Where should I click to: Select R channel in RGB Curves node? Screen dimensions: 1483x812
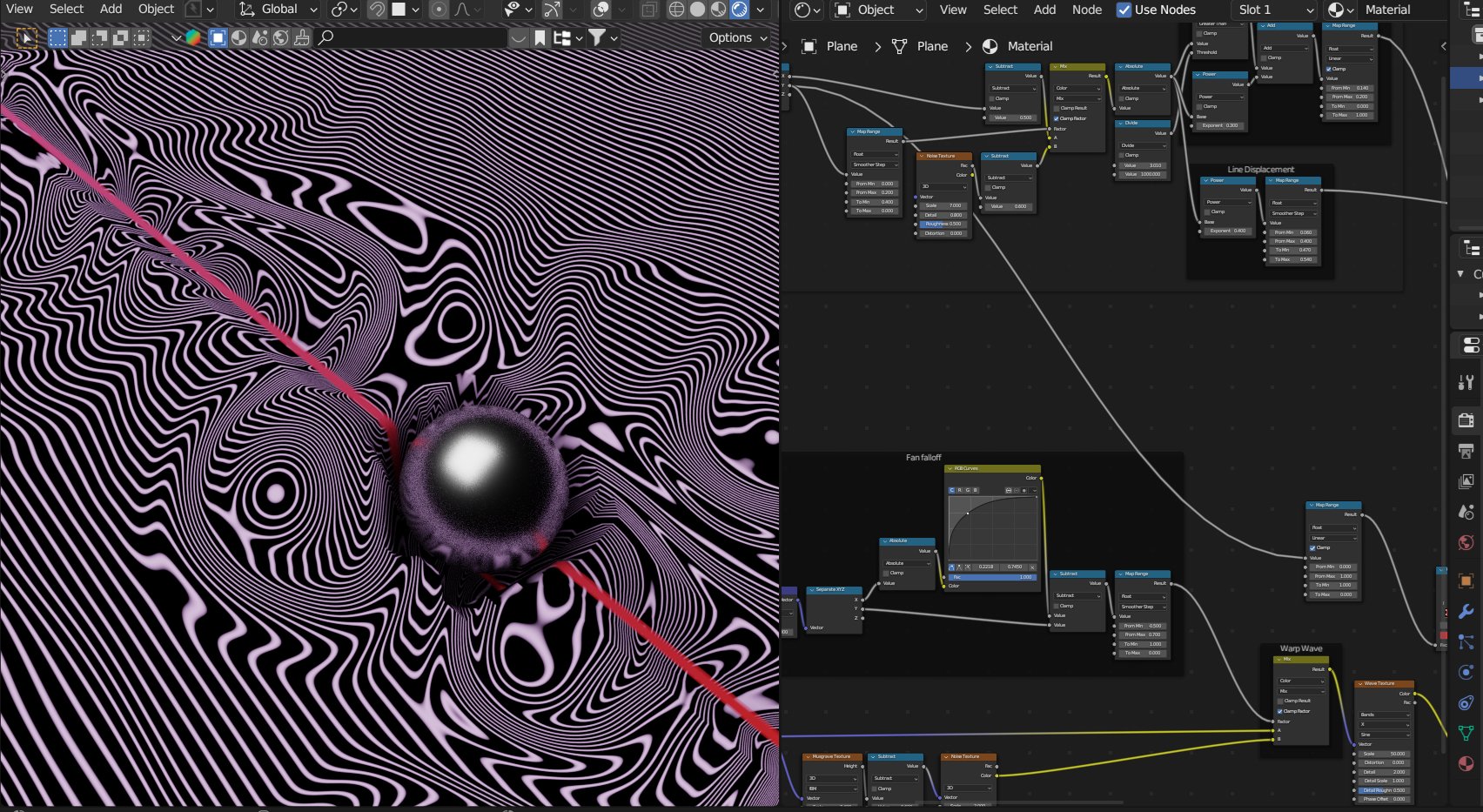click(960, 490)
